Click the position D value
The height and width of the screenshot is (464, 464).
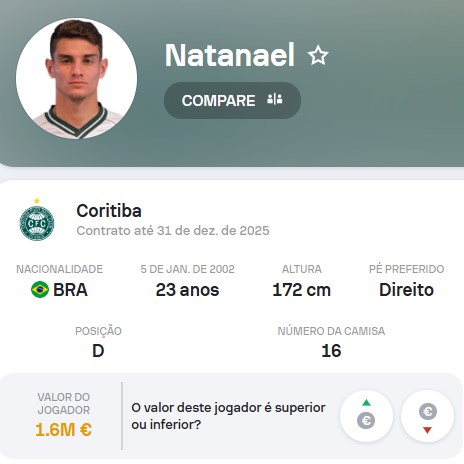click(x=98, y=351)
